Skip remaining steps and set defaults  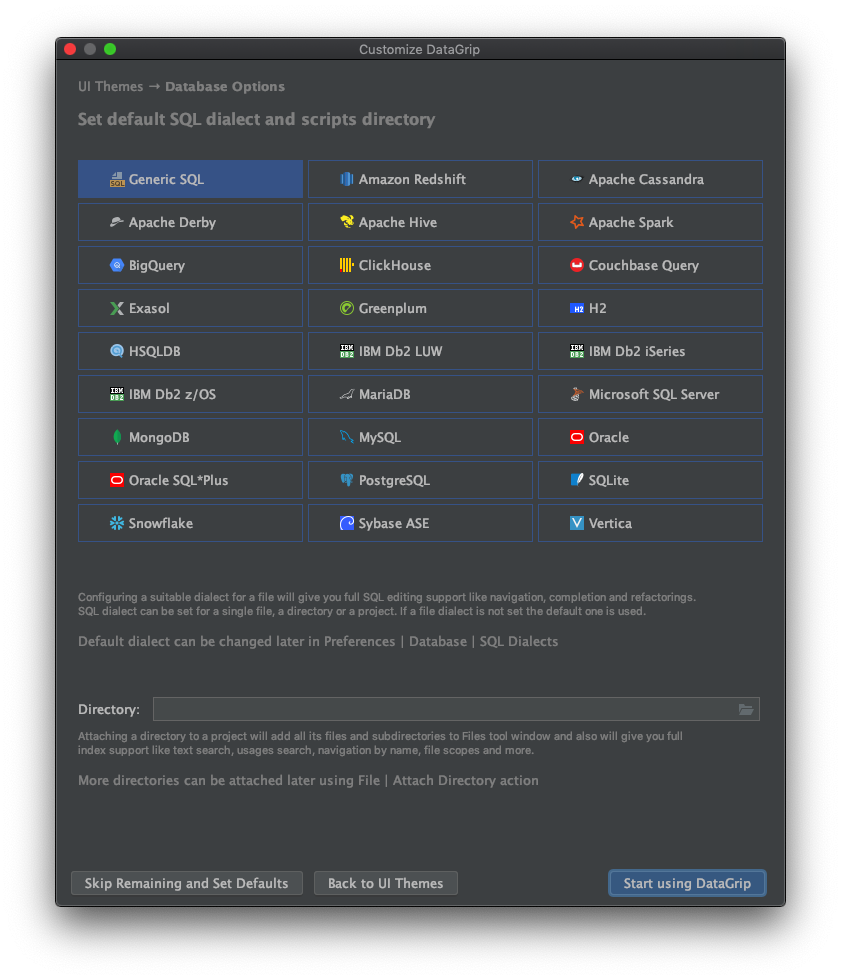pos(187,883)
